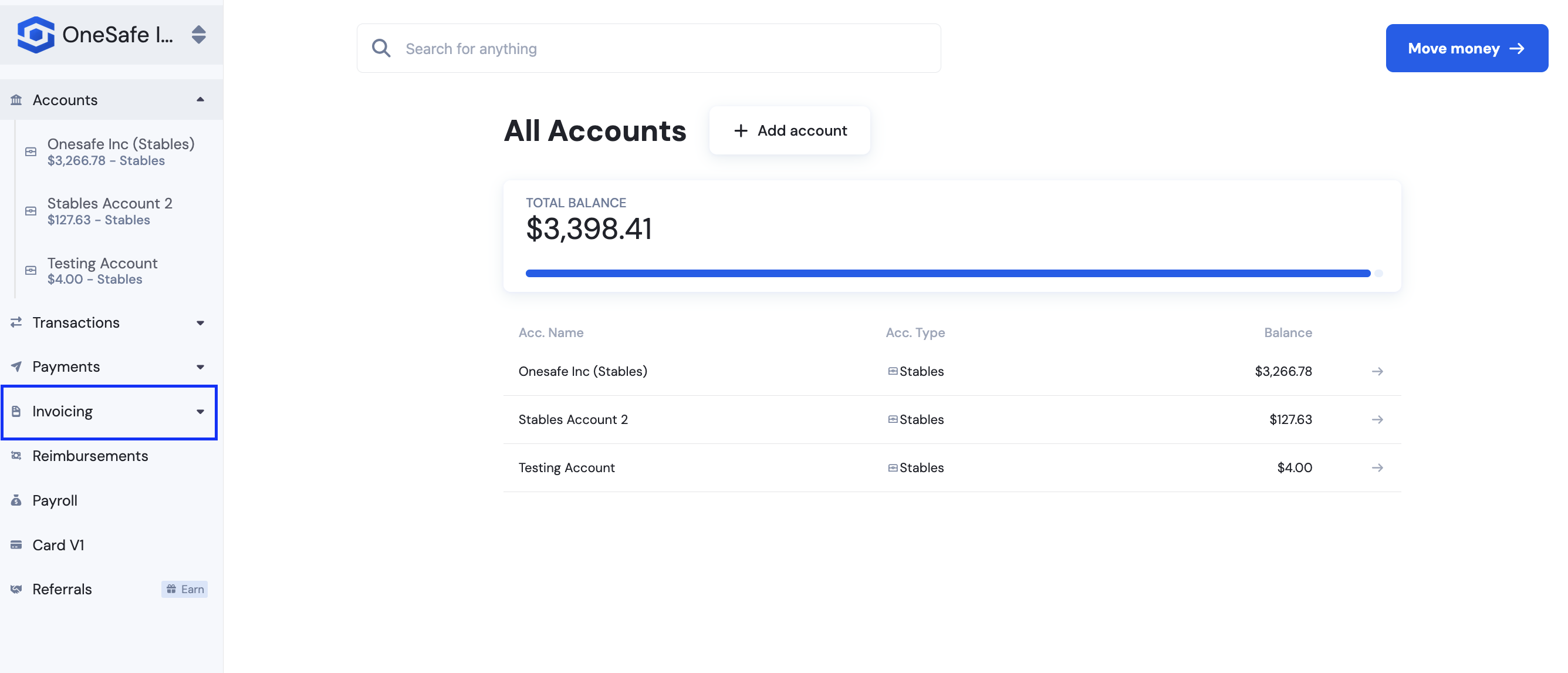The width and height of the screenshot is (1568, 673).
Task: Open the OneSafe organization switcher arrows
Action: tap(198, 35)
